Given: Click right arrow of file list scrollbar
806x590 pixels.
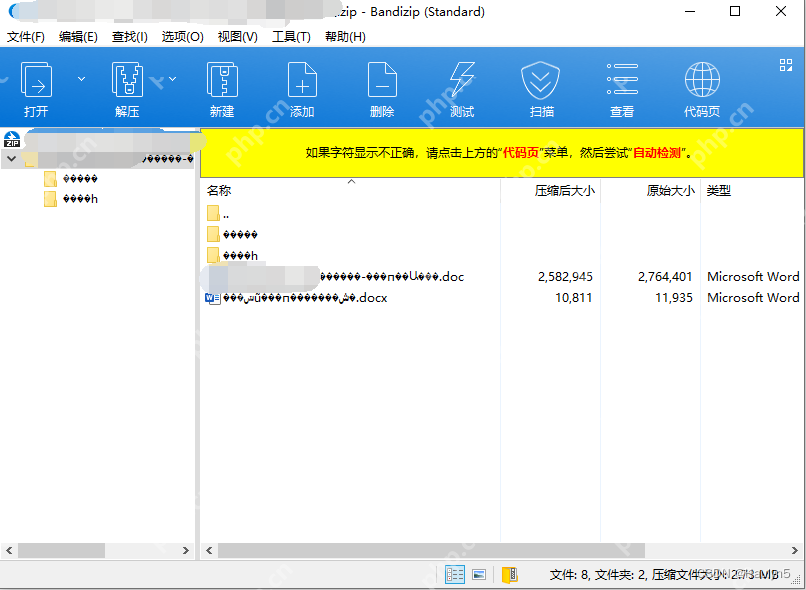Looking at the screenshot, I should coord(795,550).
